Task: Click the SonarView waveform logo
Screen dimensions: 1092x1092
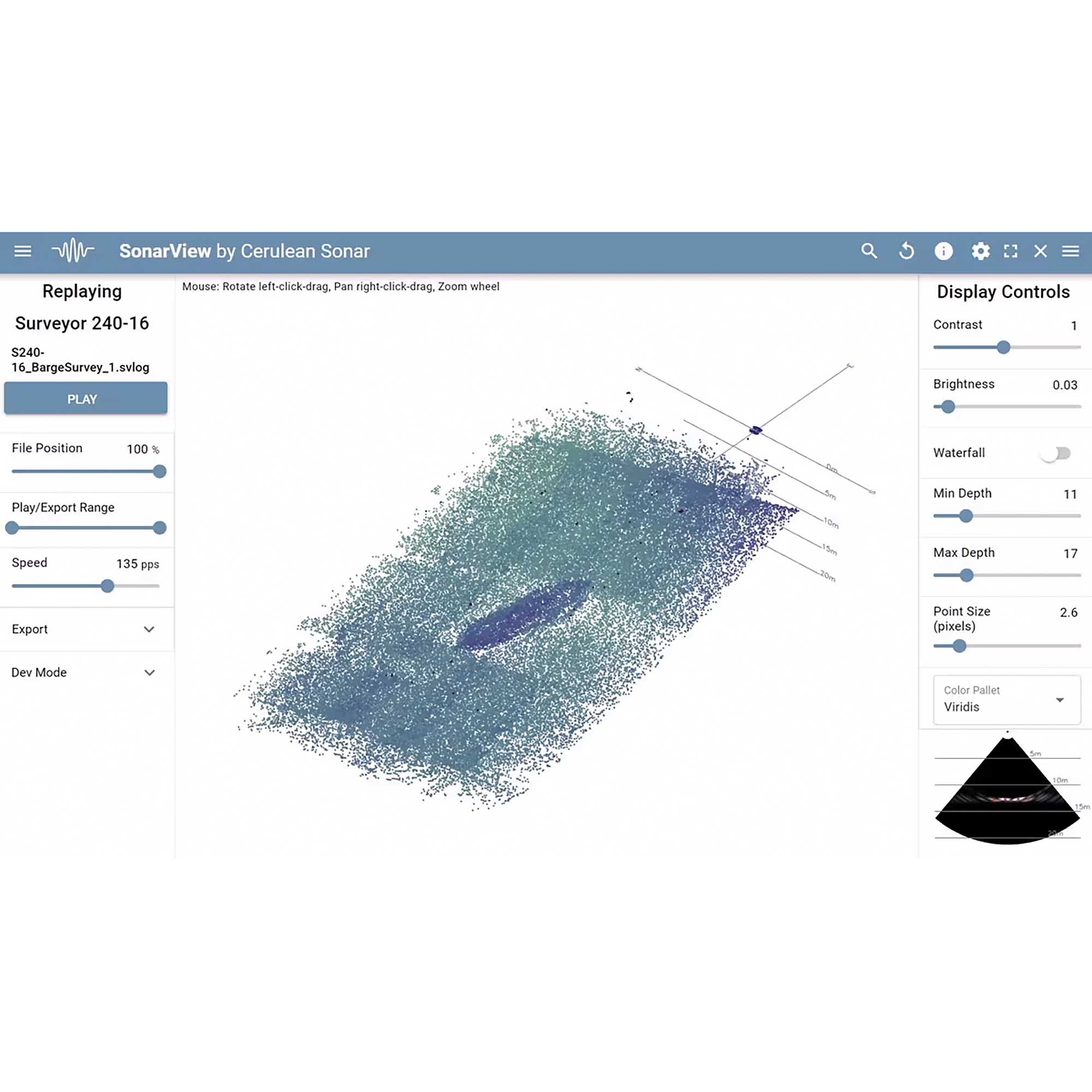Action: [x=73, y=251]
